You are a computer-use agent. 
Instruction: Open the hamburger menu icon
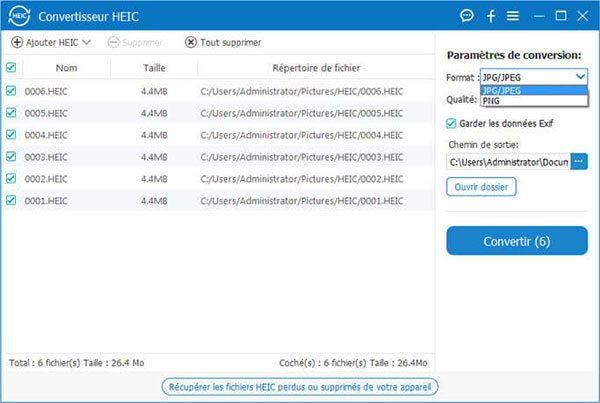click(513, 16)
